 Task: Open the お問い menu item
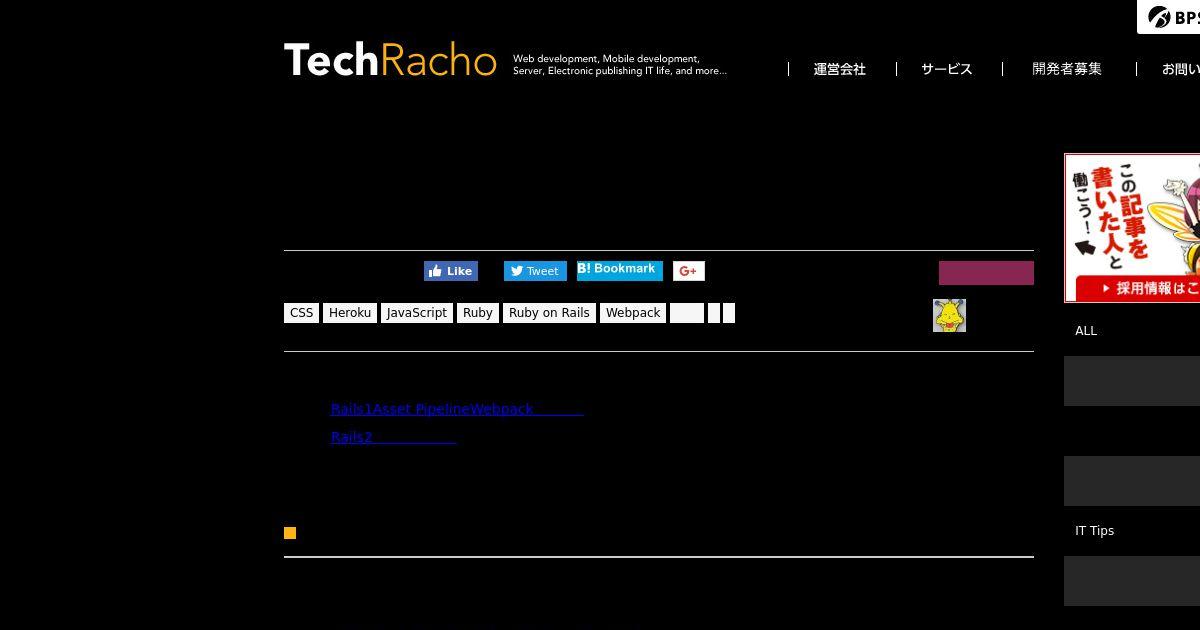click(x=1180, y=69)
